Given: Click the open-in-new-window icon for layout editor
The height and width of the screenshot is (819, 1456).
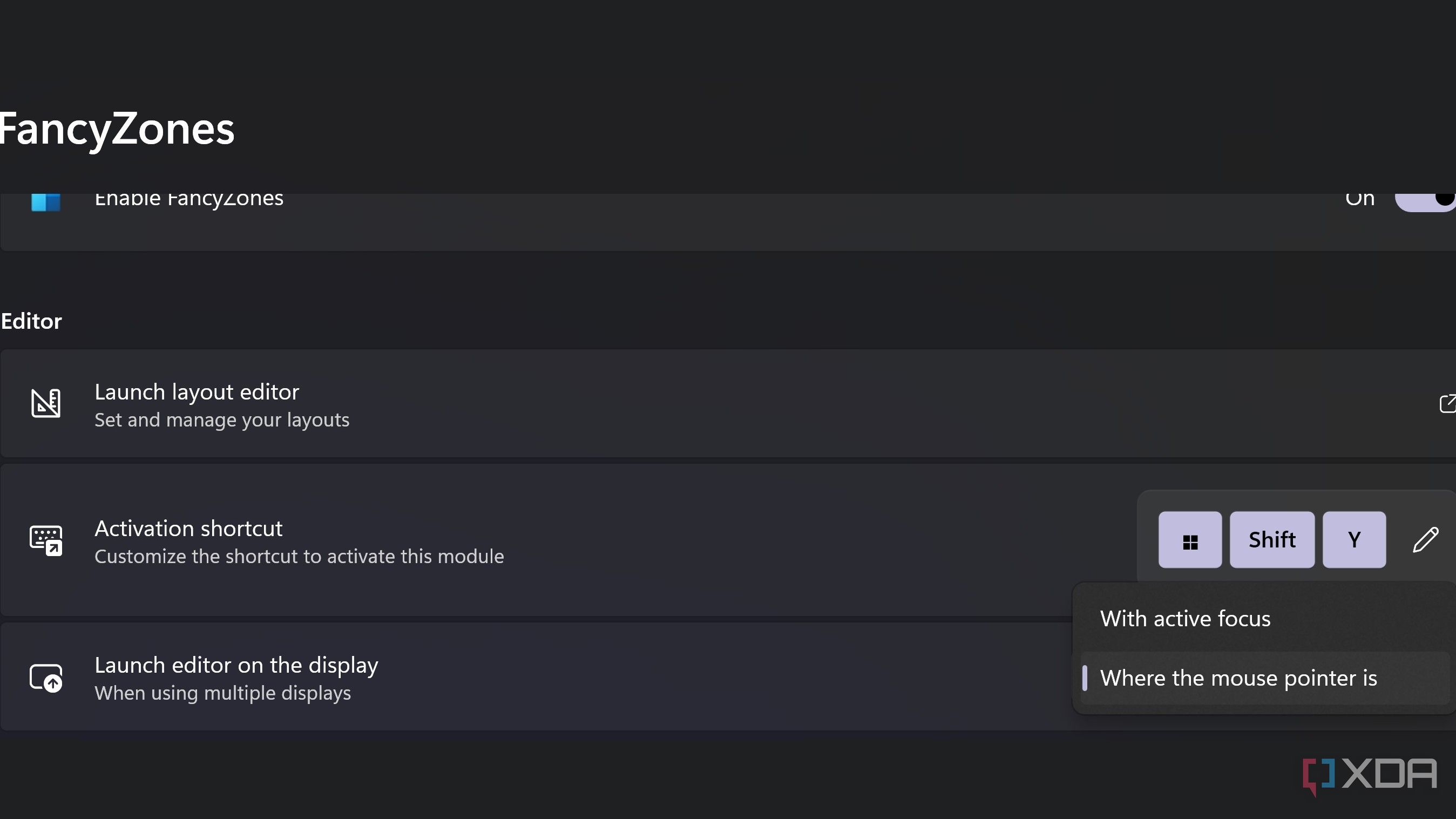Looking at the screenshot, I should click(1447, 404).
